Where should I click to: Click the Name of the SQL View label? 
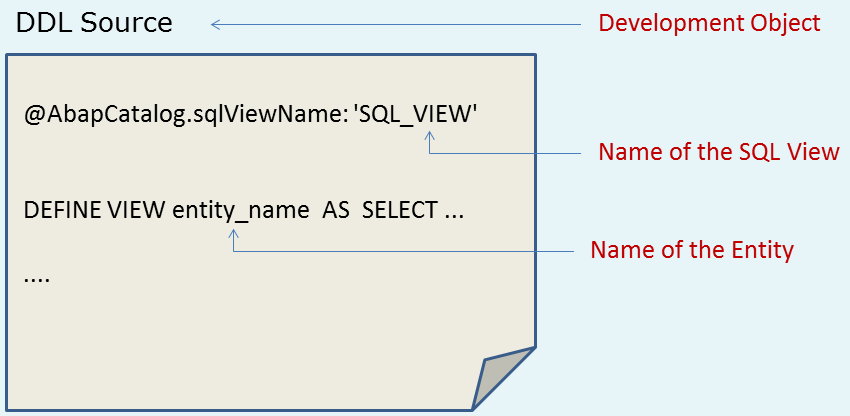coord(718,152)
